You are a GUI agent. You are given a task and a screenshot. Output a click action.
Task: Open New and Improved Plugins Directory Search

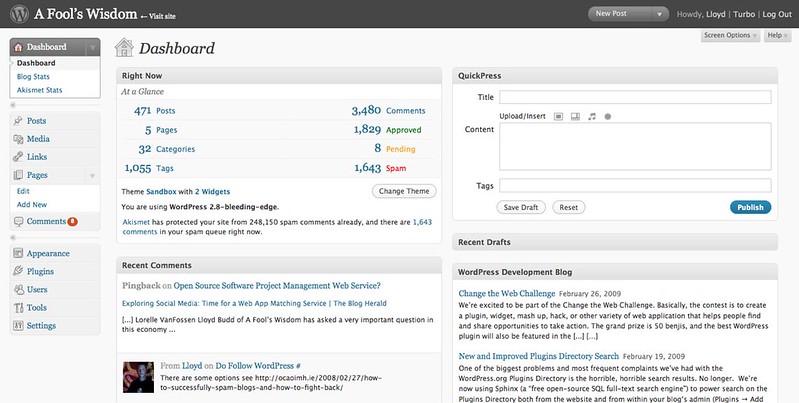539,356
